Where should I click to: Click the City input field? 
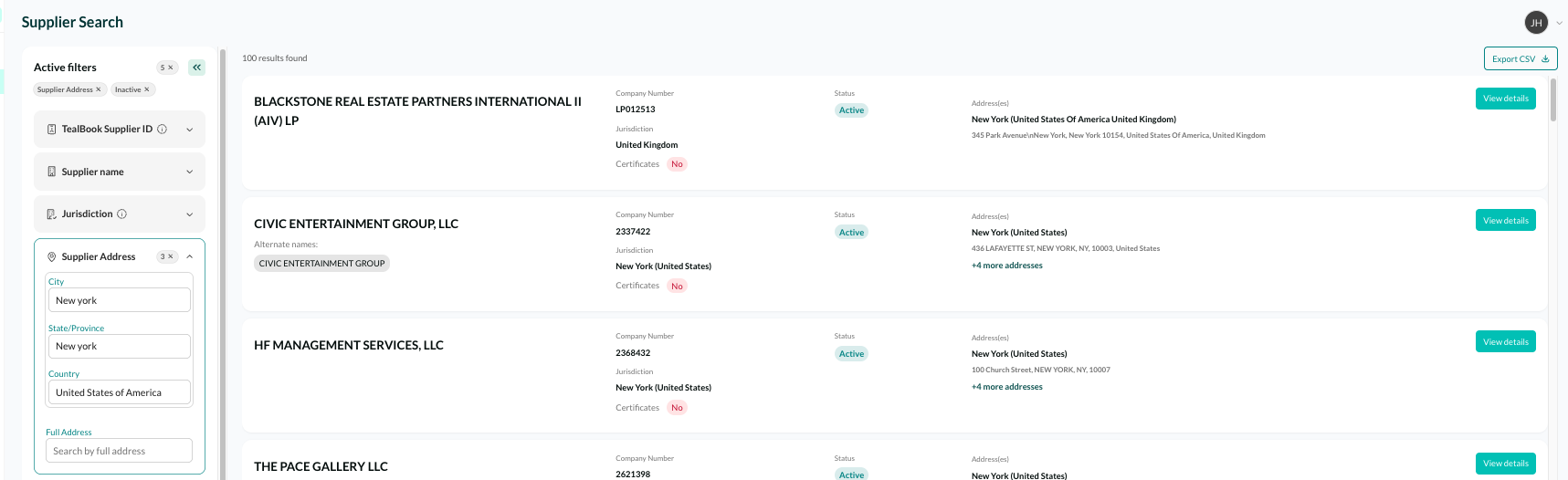coord(119,300)
